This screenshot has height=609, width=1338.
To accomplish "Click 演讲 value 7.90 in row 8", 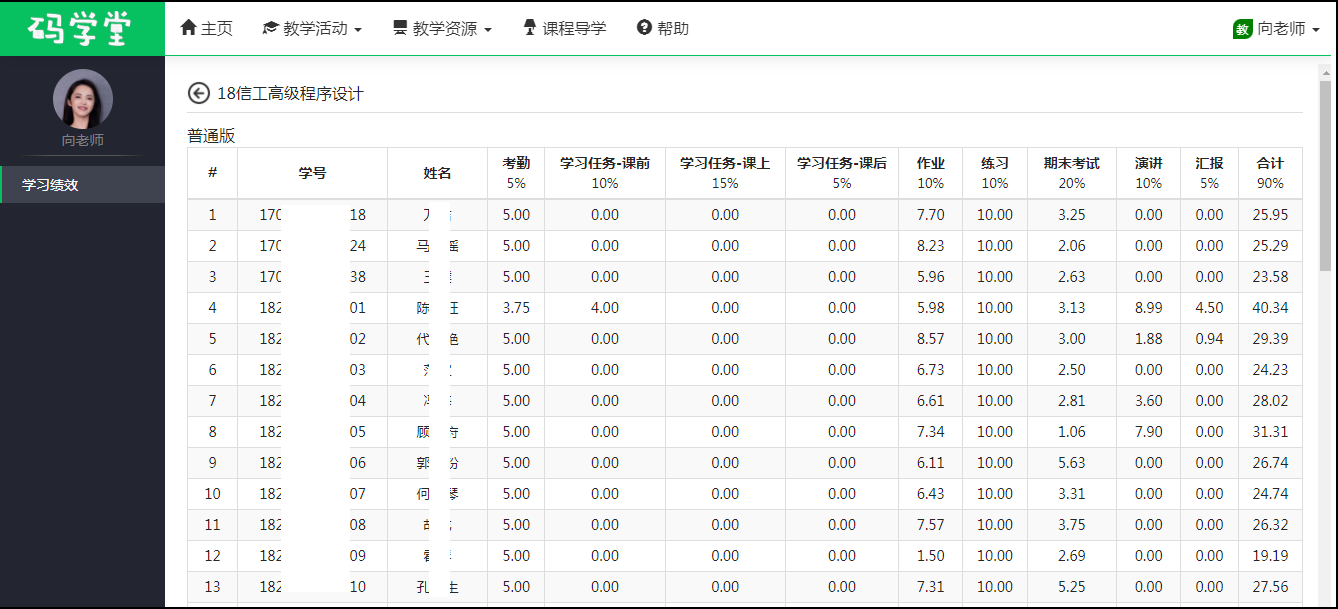I will (1149, 432).
